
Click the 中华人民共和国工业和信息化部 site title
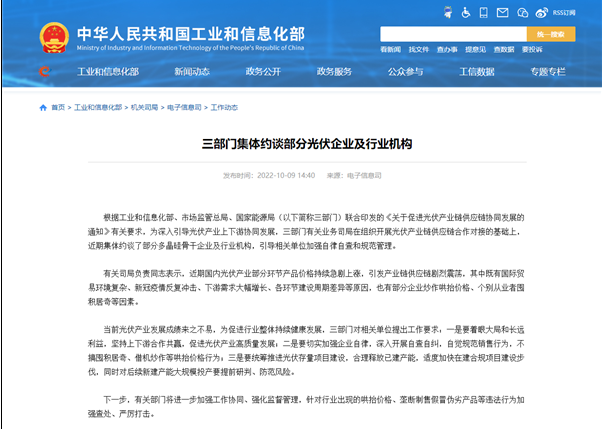click(191, 34)
